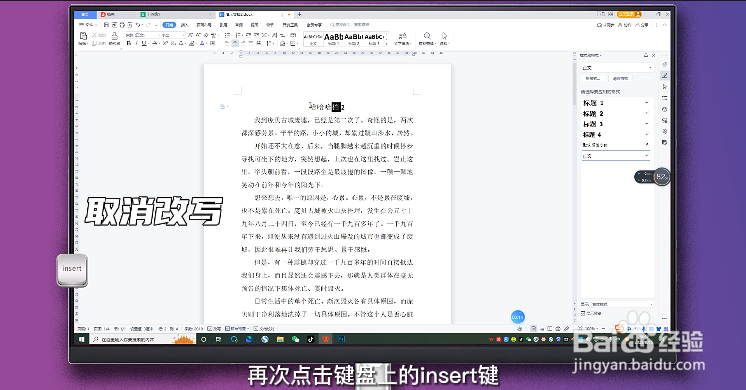The image size is (746, 390).
Task: Open WeChat from Windows taskbar
Action: pos(295,339)
